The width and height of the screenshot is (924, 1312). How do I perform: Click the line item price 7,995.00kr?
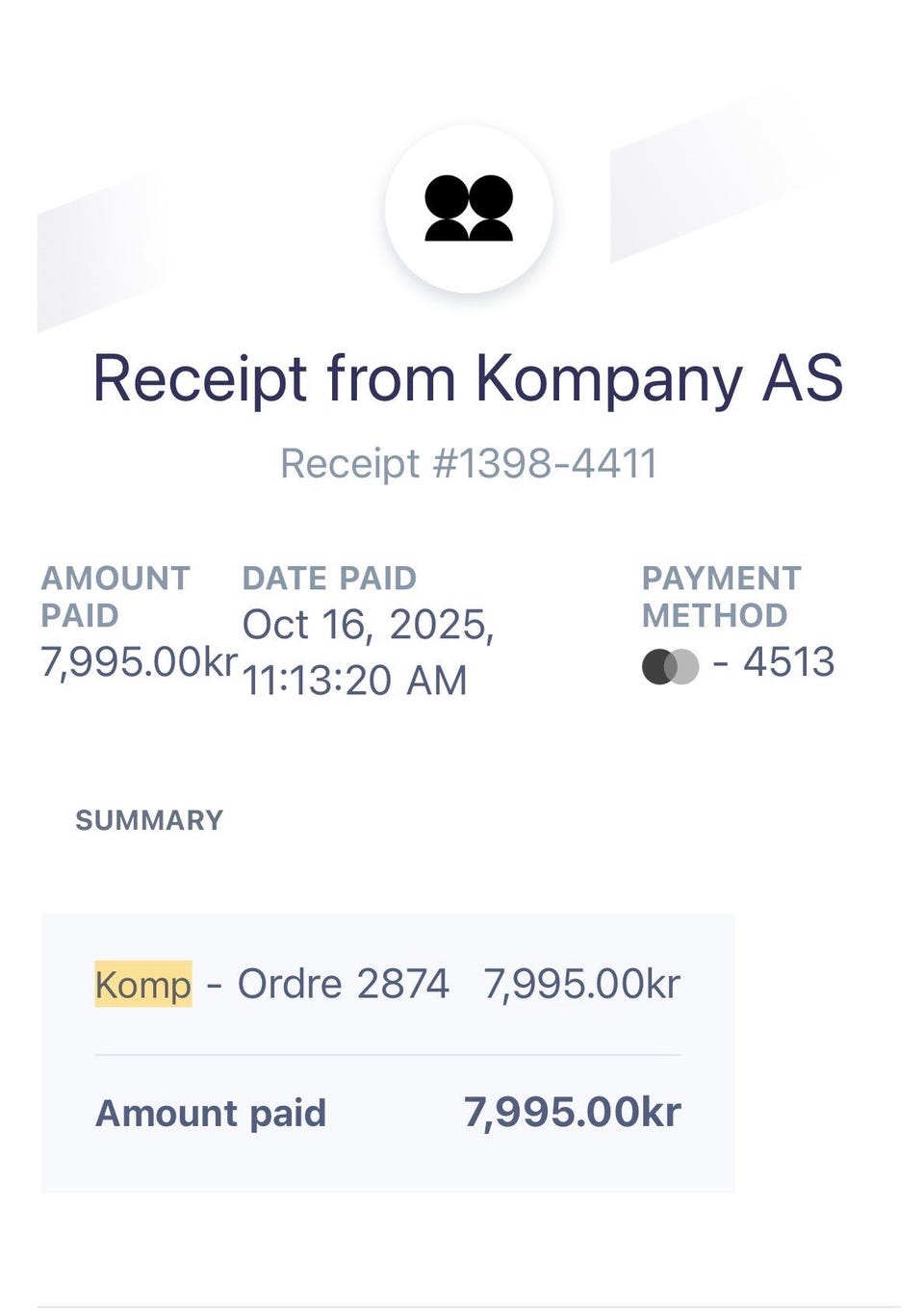(582, 984)
